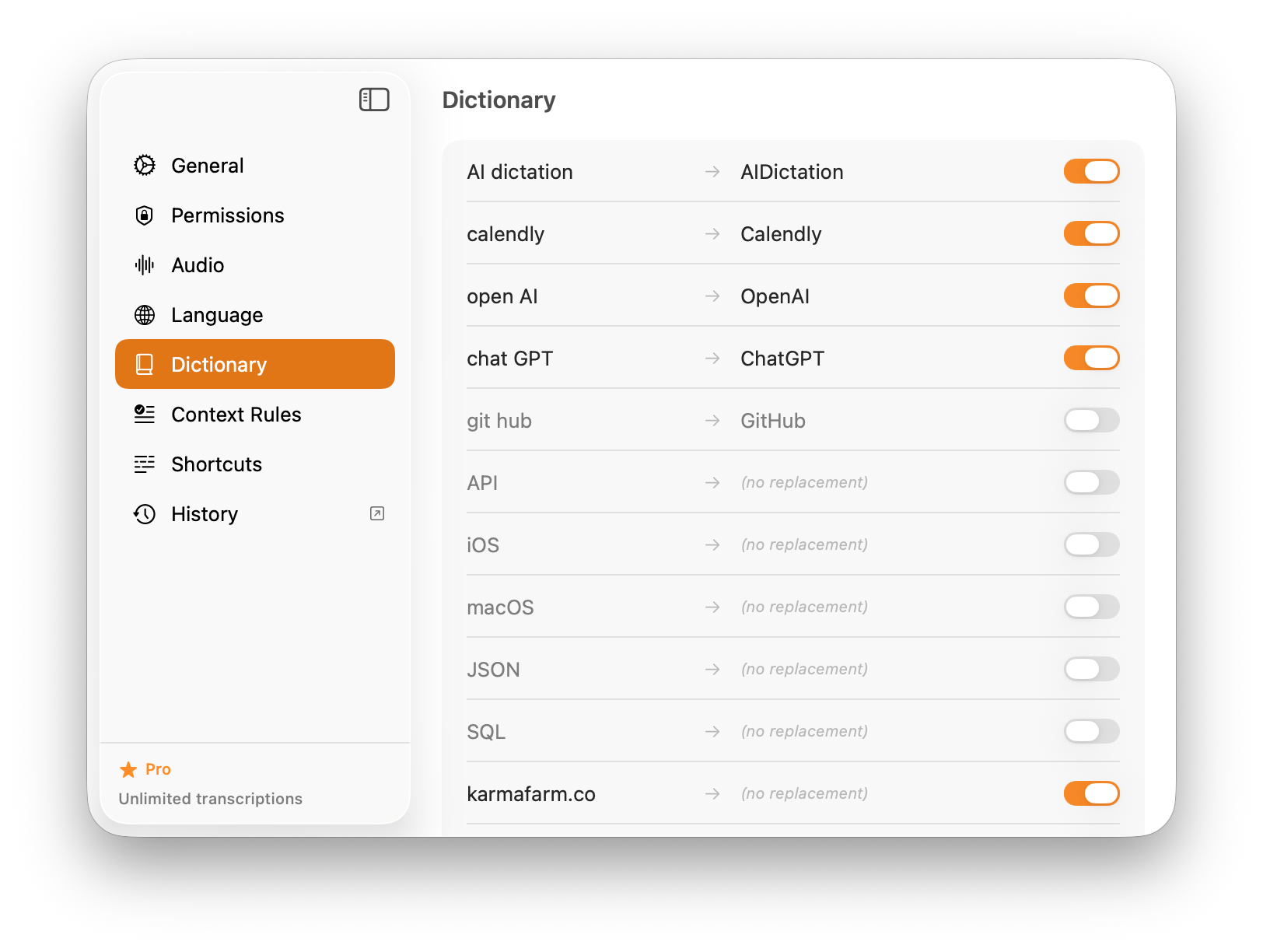Screen dimensions: 1263x952
Task: Click Unlimited transcriptions text
Action: coord(210,798)
